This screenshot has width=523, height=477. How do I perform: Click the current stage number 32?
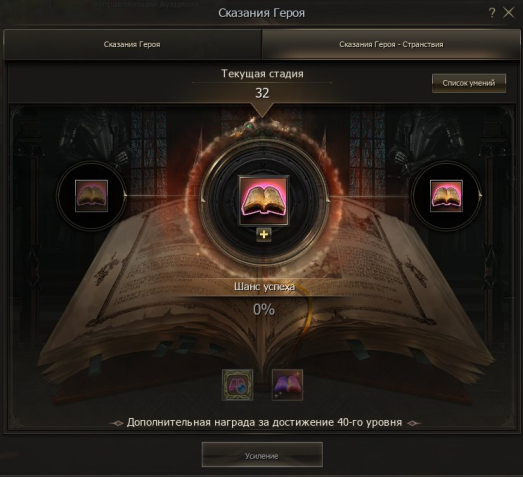262,93
